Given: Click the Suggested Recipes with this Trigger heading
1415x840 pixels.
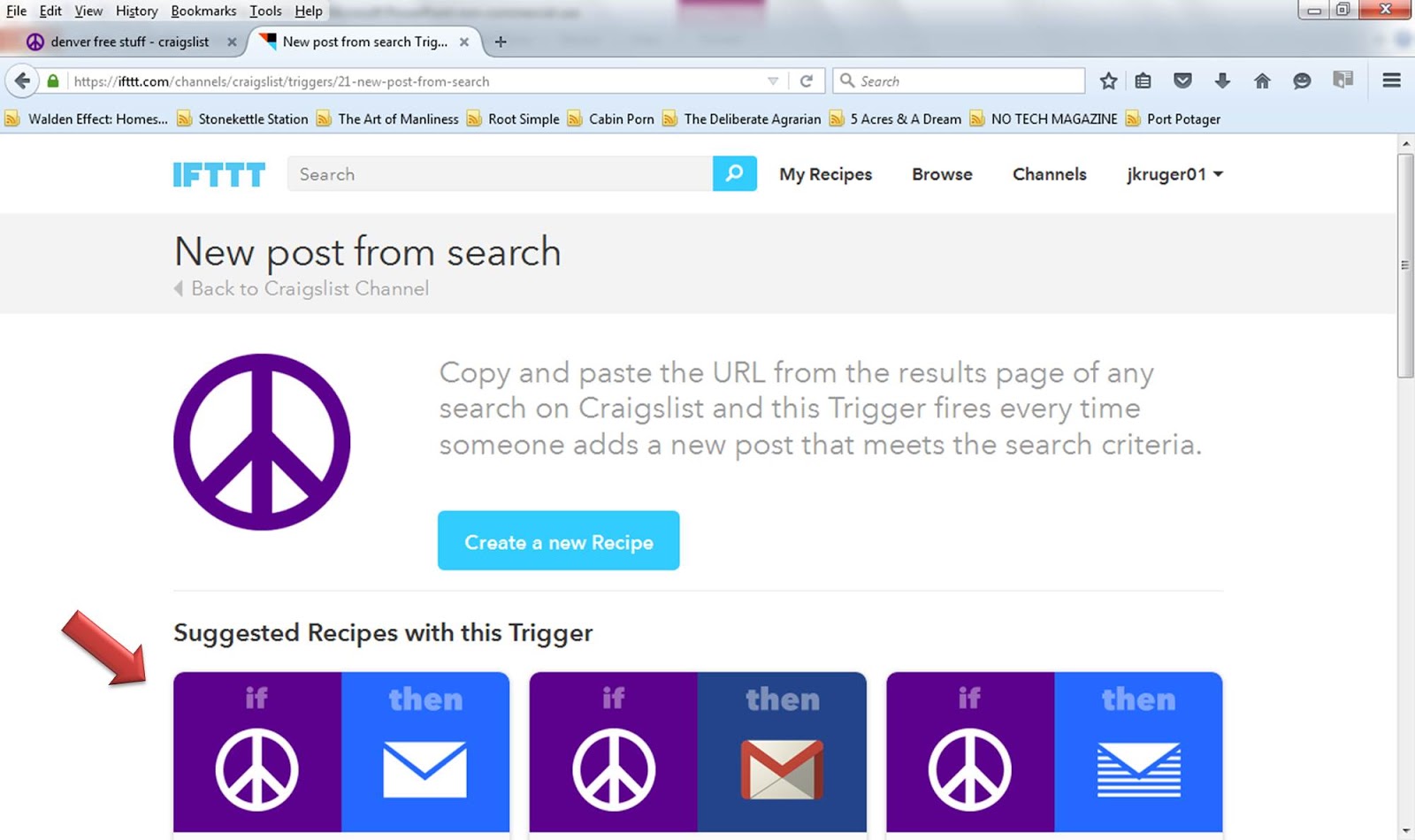Looking at the screenshot, I should [x=383, y=633].
